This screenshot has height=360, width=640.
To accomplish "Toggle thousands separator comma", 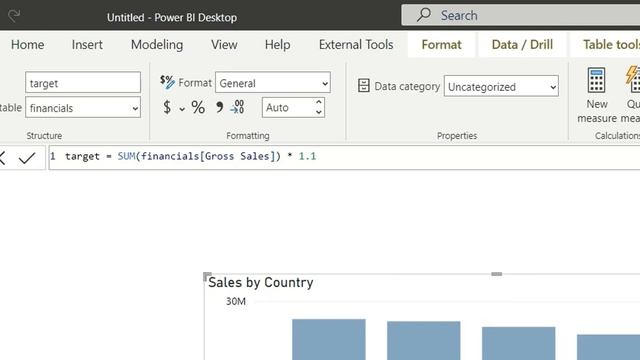I will (x=220, y=107).
